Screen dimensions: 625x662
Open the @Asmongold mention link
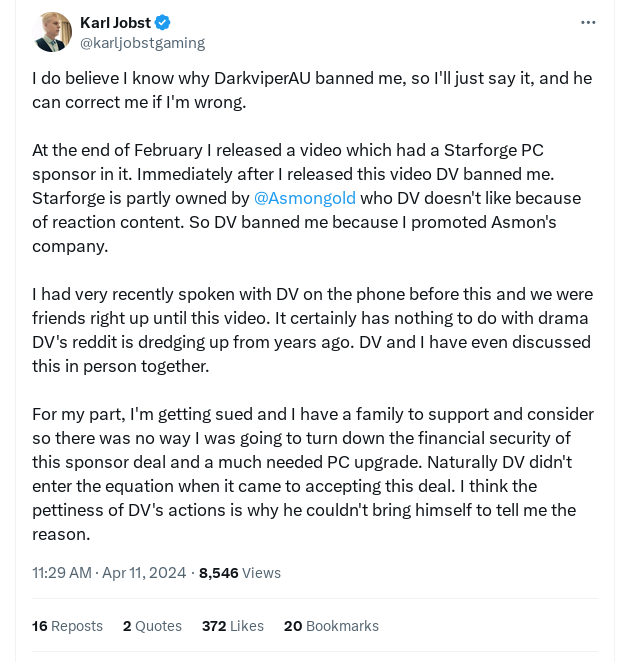click(305, 198)
